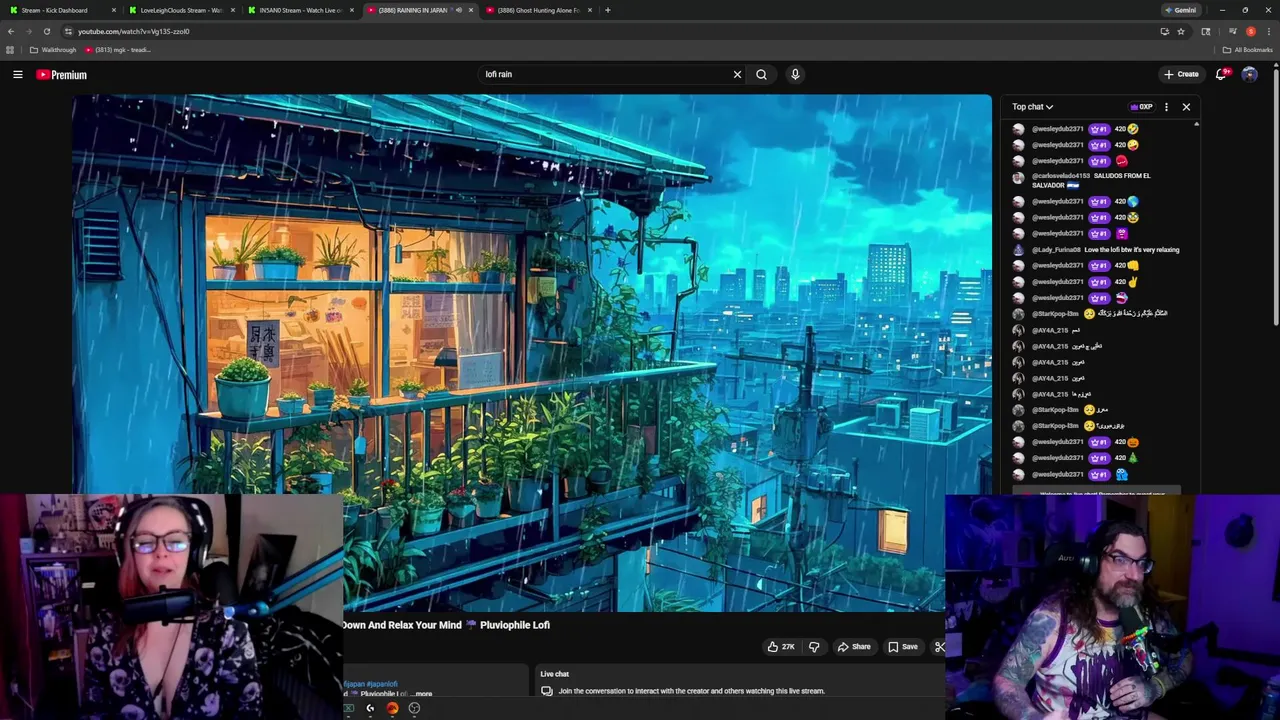Expand the Top chat dropdown
Screen dimensions: 1280x720
pos(1032,107)
